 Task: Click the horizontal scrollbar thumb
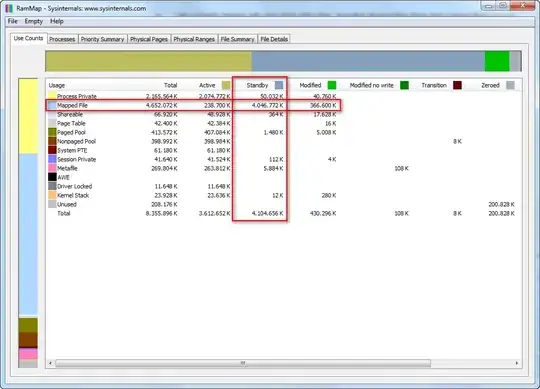coord(243,363)
